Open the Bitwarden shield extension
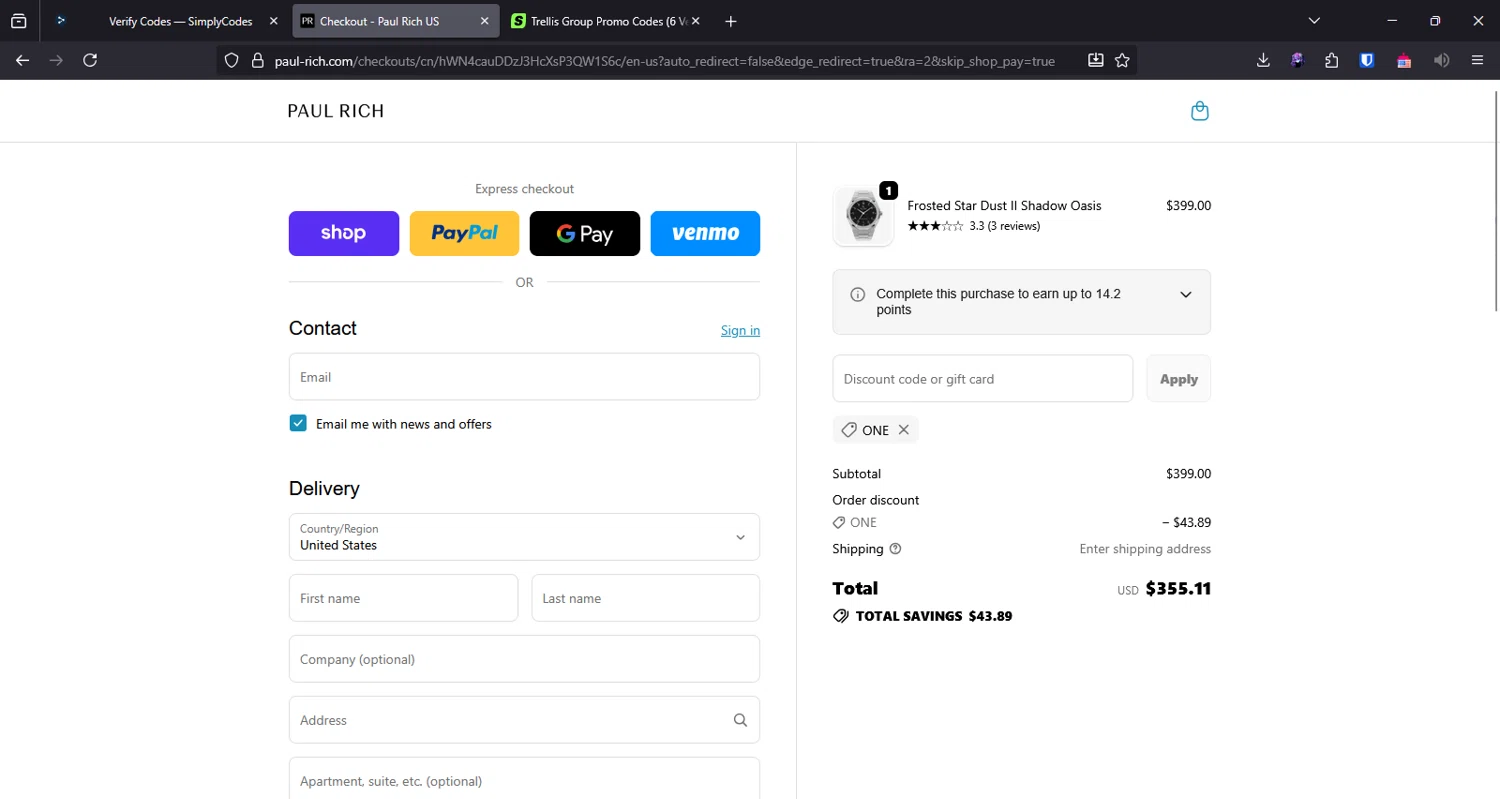Viewport: 1500px width, 799px height. point(1366,60)
